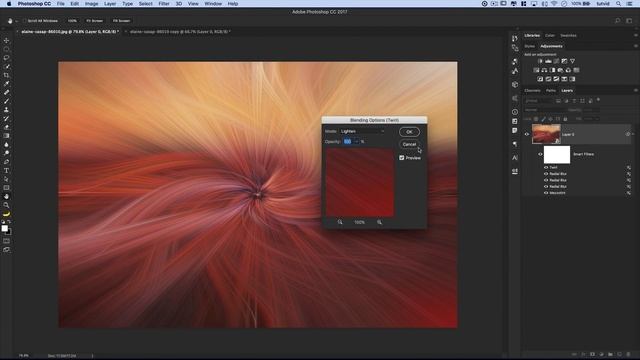Viewport: 640px width, 360px height.
Task: Open the collapsed 3D panel icon
Action: tap(515, 84)
